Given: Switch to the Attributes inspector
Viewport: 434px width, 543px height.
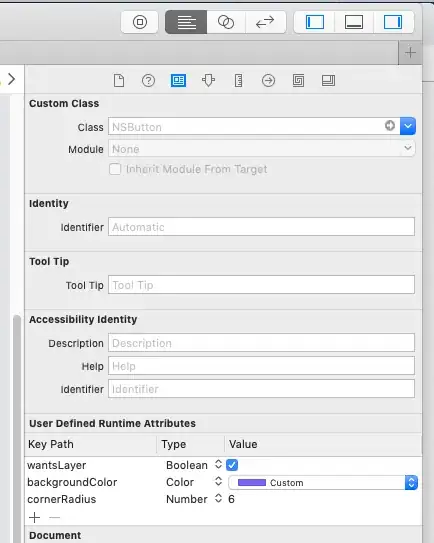Looking at the screenshot, I should [208, 81].
